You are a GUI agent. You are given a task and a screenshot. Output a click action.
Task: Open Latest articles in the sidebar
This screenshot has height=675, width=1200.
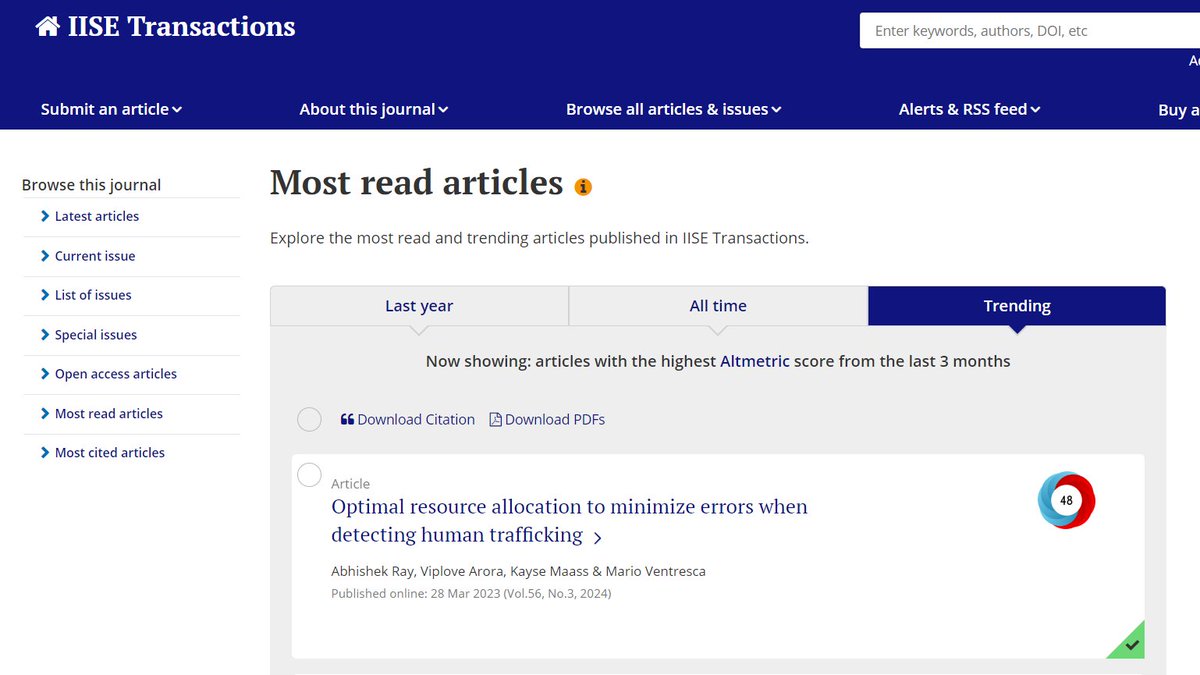coord(97,216)
